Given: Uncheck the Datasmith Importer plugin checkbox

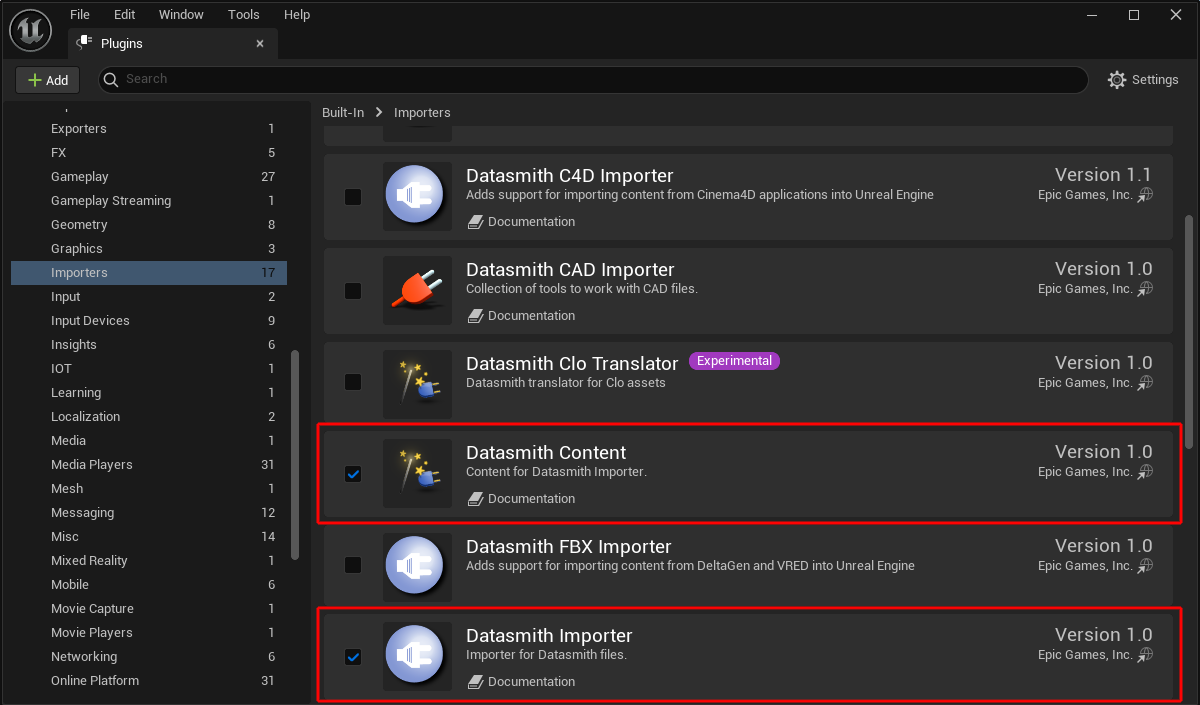Looking at the screenshot, I should 353,657.
